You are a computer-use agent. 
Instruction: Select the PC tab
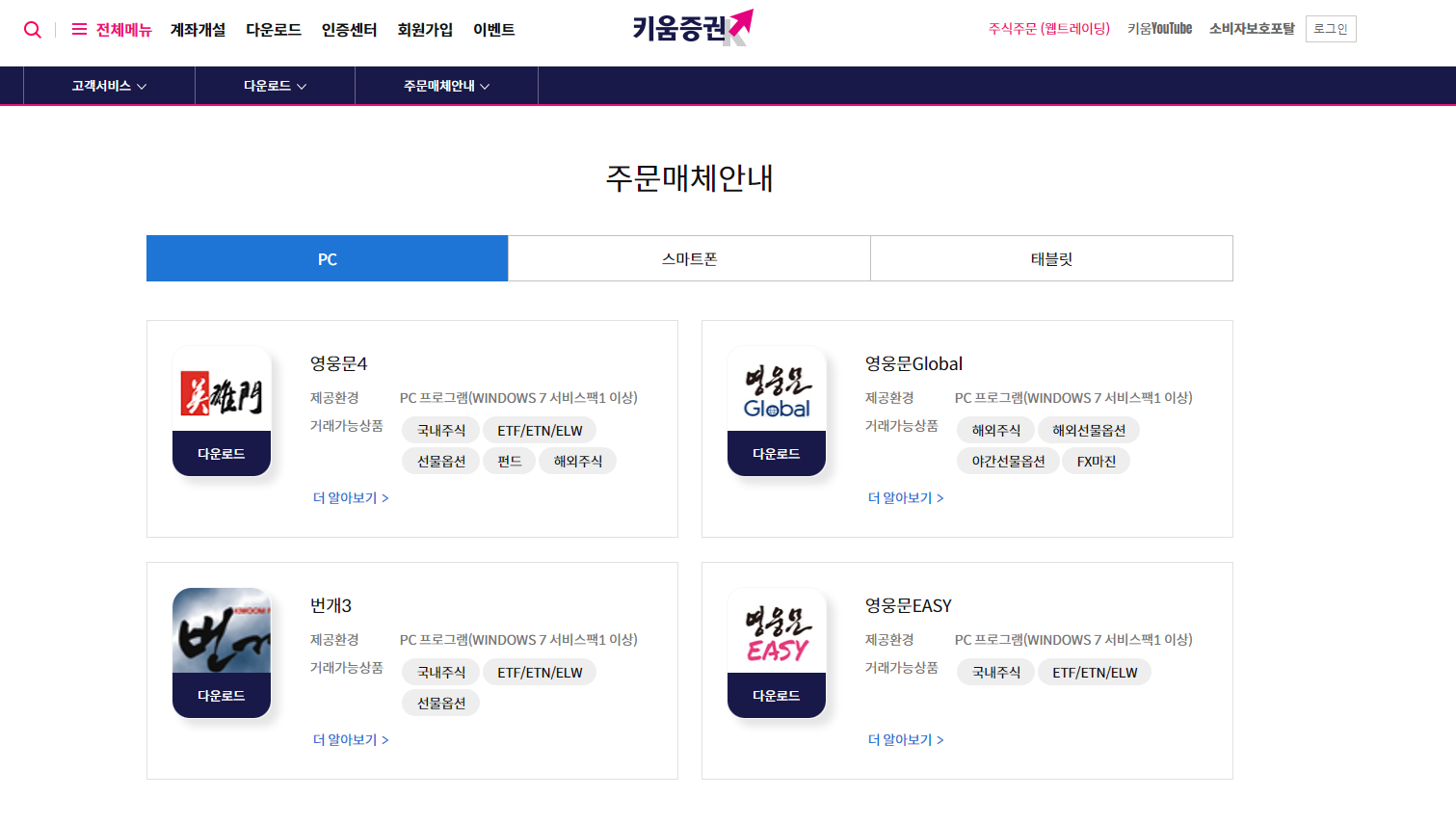[x=328, y=258]
